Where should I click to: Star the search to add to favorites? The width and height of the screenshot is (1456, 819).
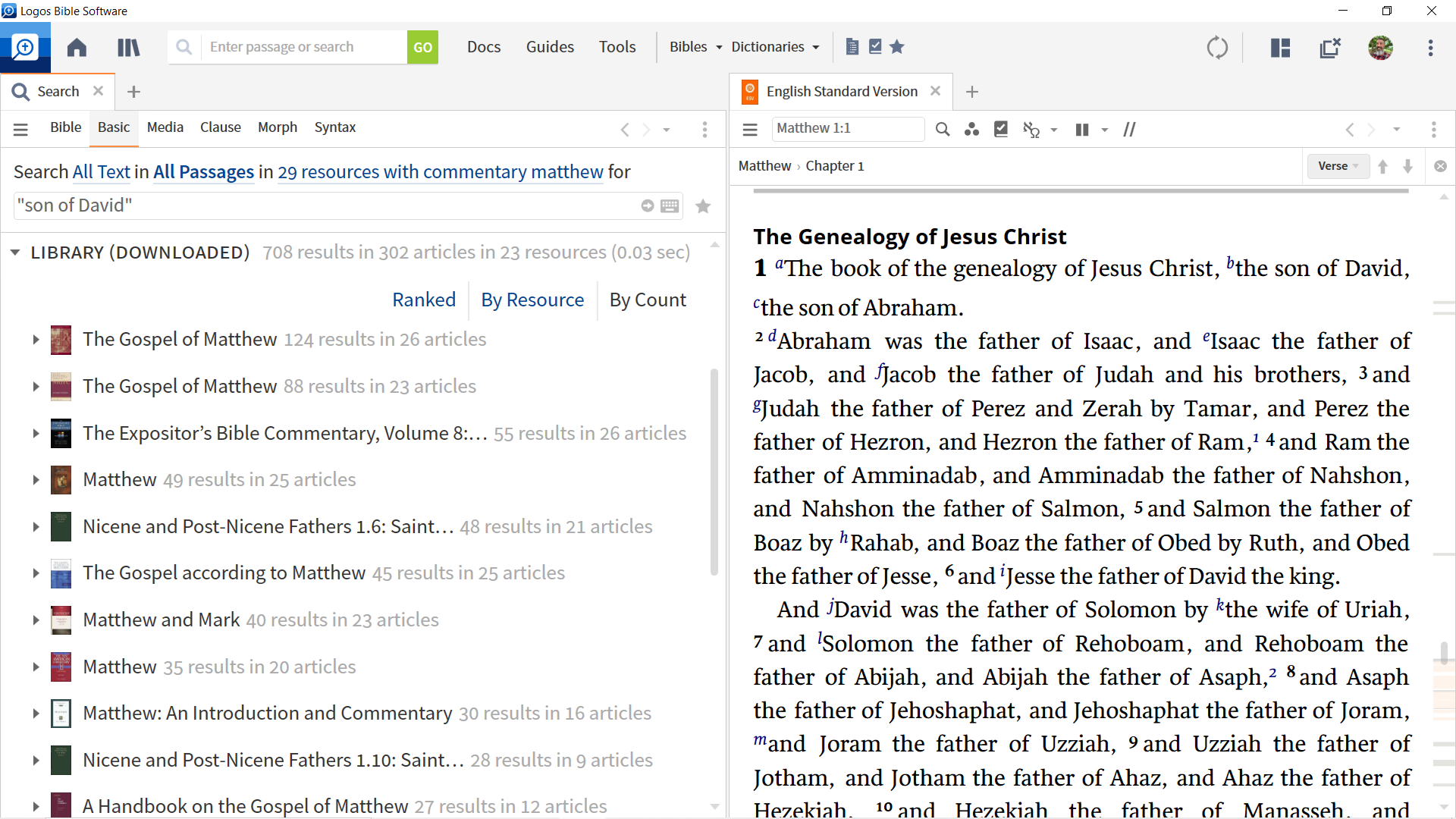point(703,206)
